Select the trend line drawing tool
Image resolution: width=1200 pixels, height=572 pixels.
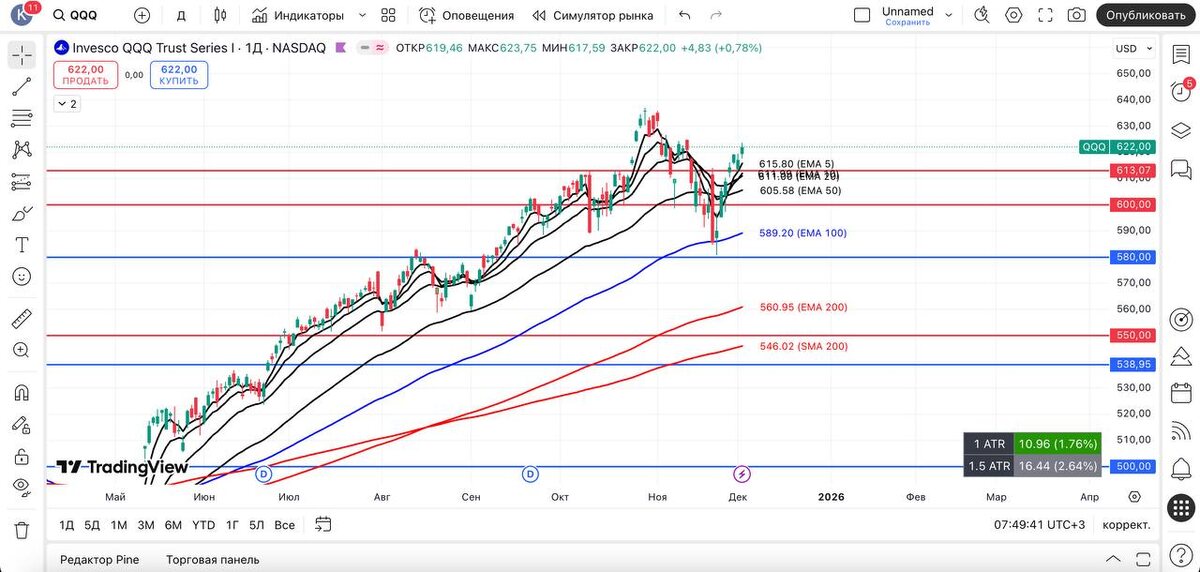pos(21,87)
